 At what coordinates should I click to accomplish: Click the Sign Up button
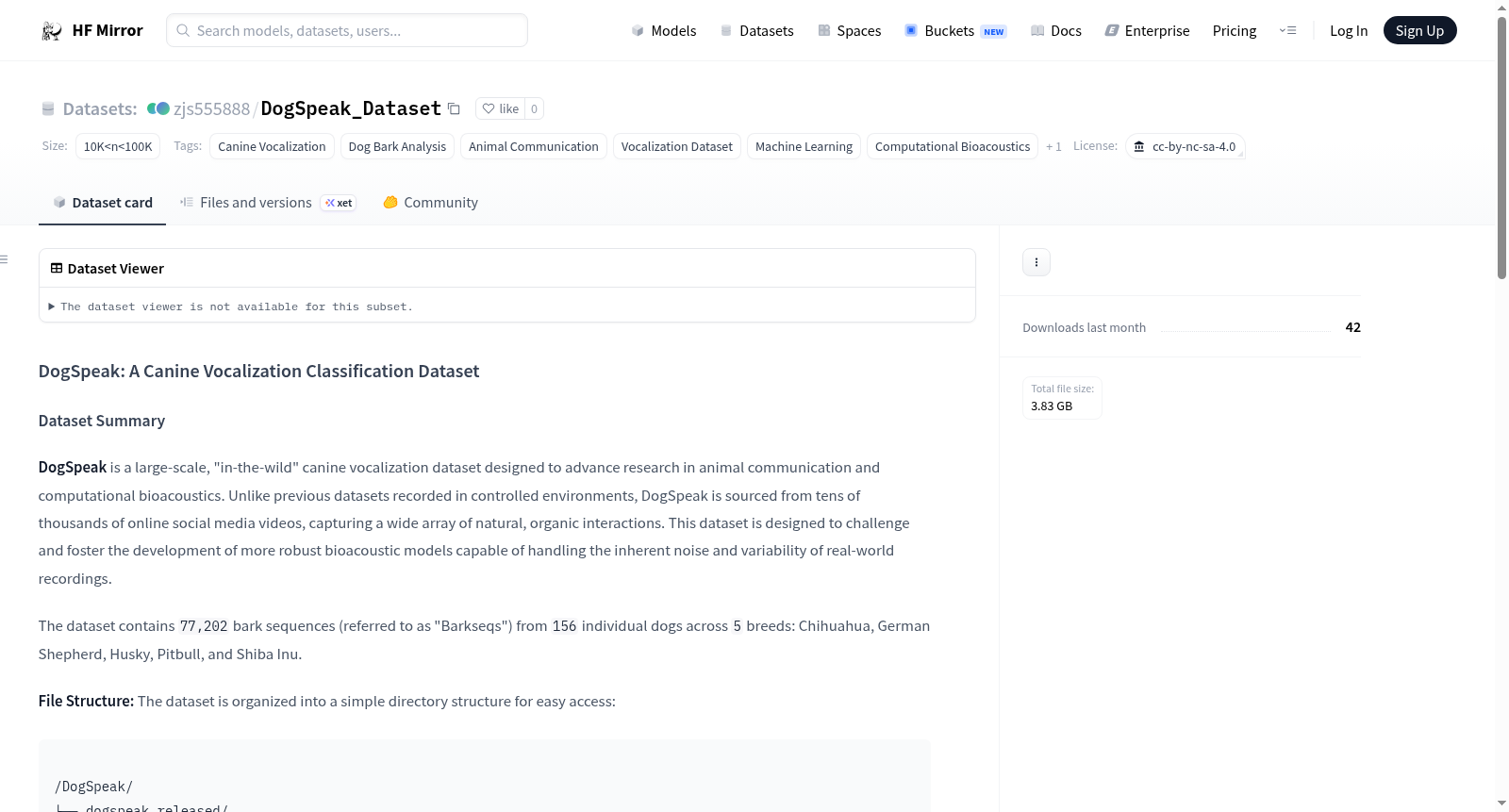coord(1419,30)
